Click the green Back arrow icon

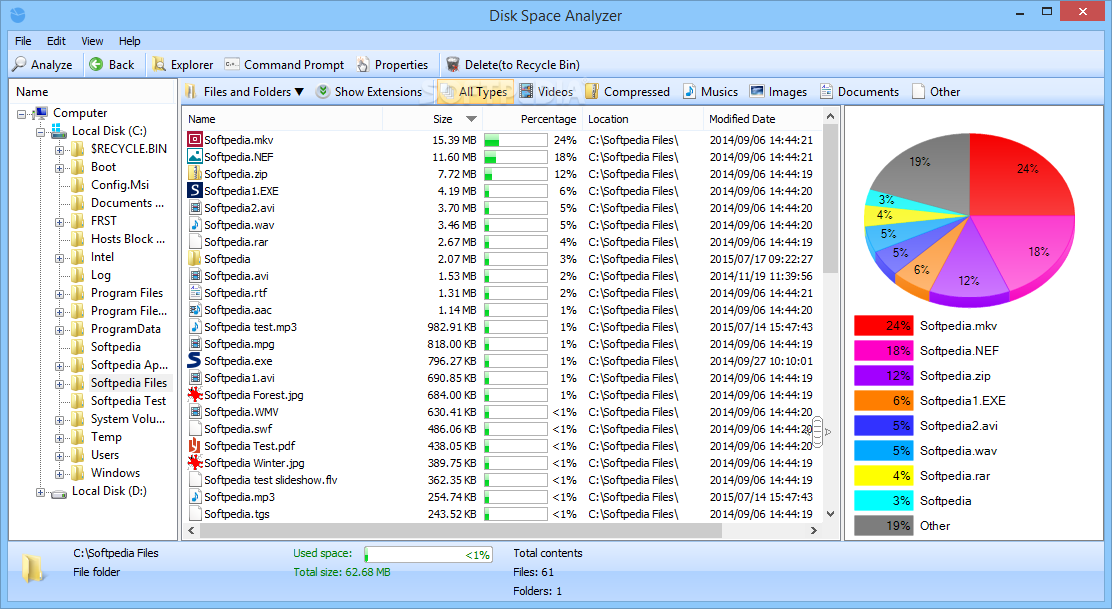tap(96, 65)
